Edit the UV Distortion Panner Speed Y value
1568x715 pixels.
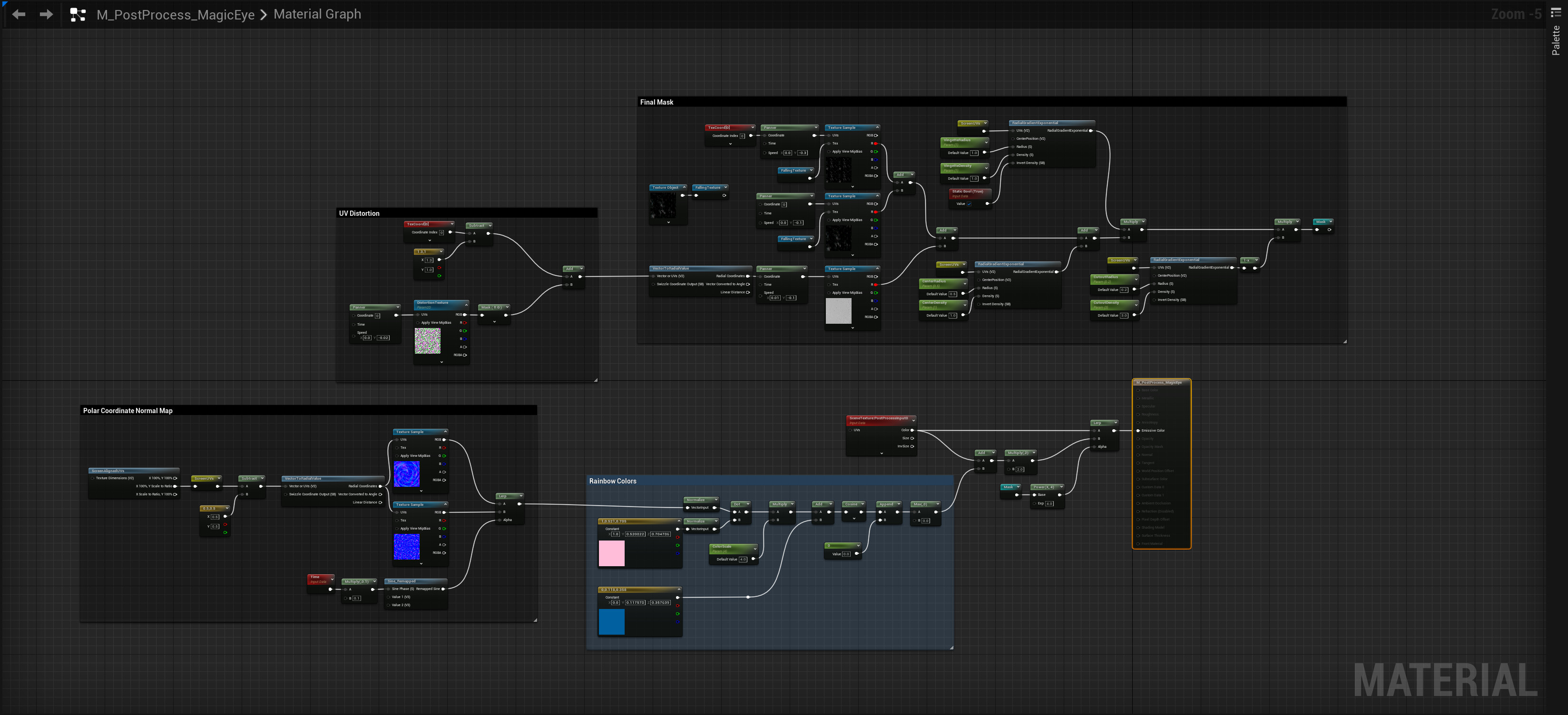(x=383, y=338)
